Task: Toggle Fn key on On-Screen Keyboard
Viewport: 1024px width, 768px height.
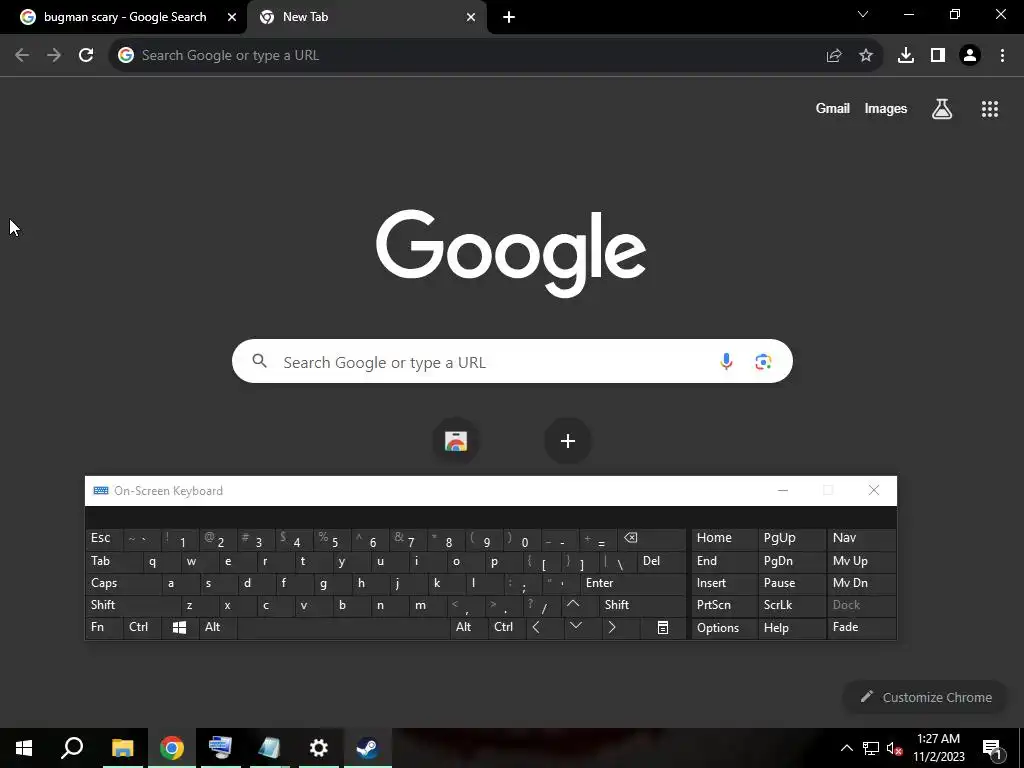Action: pos(104,627)
